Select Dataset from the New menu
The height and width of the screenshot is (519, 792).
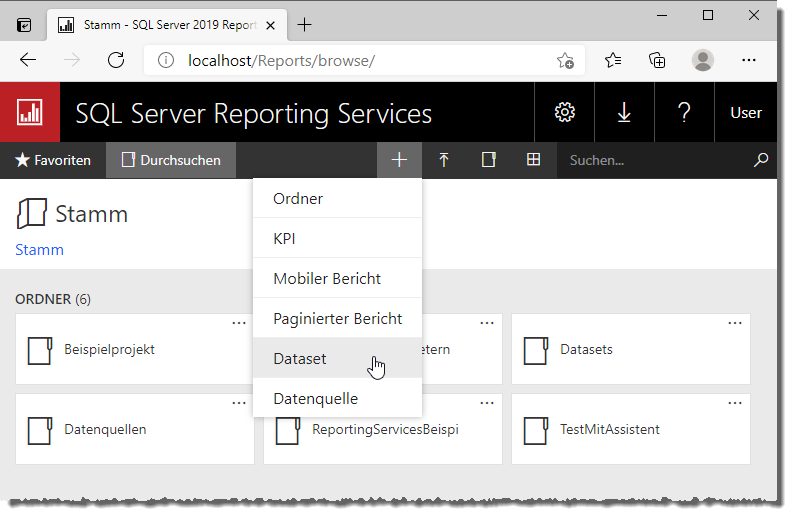[300, 358]
